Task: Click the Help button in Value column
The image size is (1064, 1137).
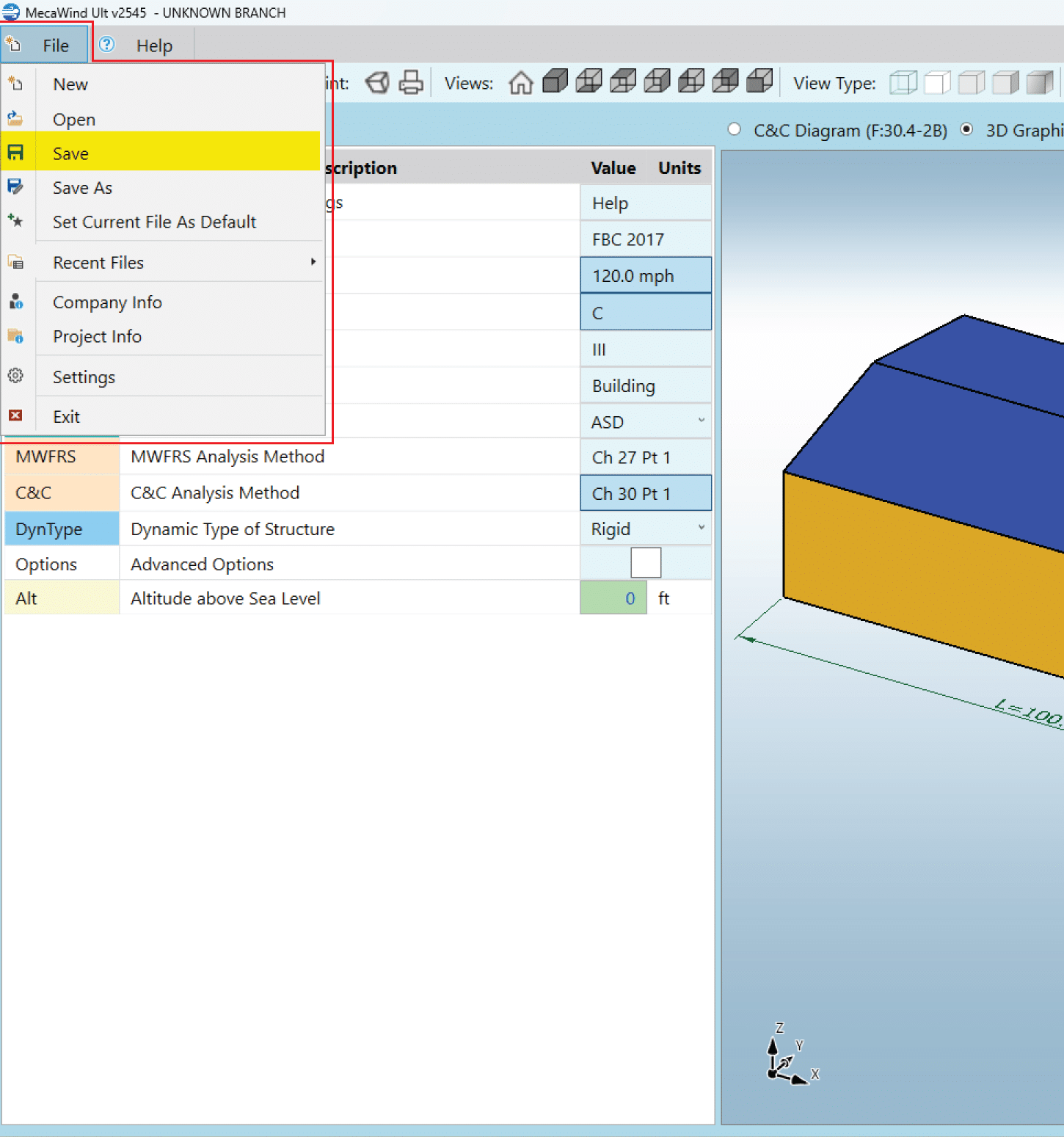Action: (646, 203)
